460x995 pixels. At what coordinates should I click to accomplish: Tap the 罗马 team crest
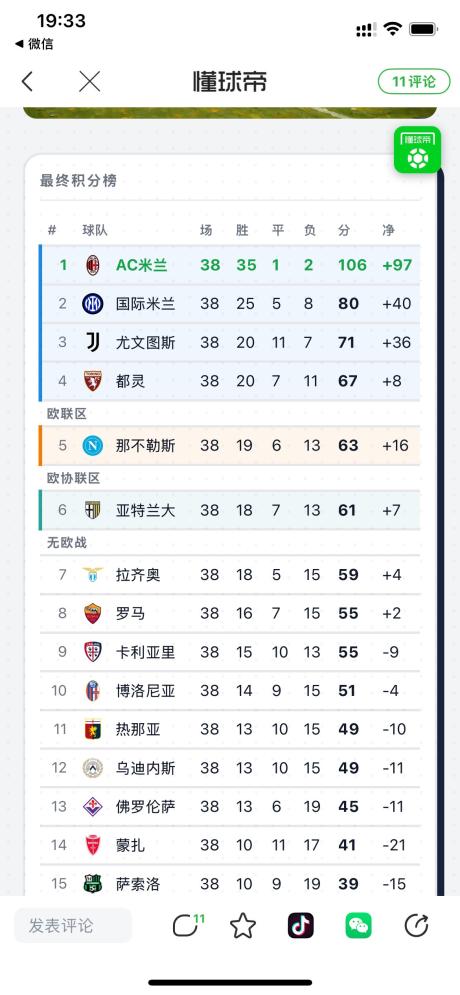[93, 614]
